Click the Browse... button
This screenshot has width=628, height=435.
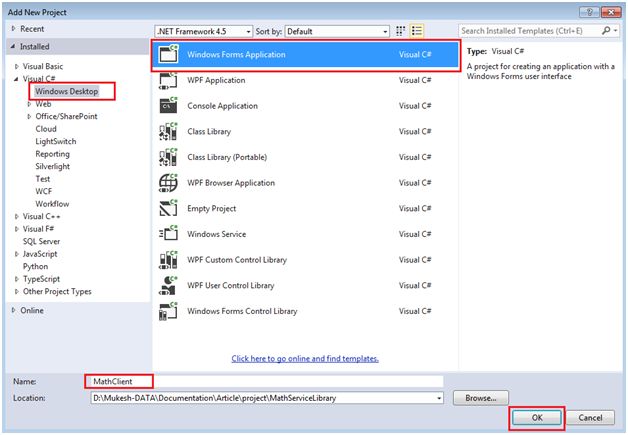pos(481,398)
